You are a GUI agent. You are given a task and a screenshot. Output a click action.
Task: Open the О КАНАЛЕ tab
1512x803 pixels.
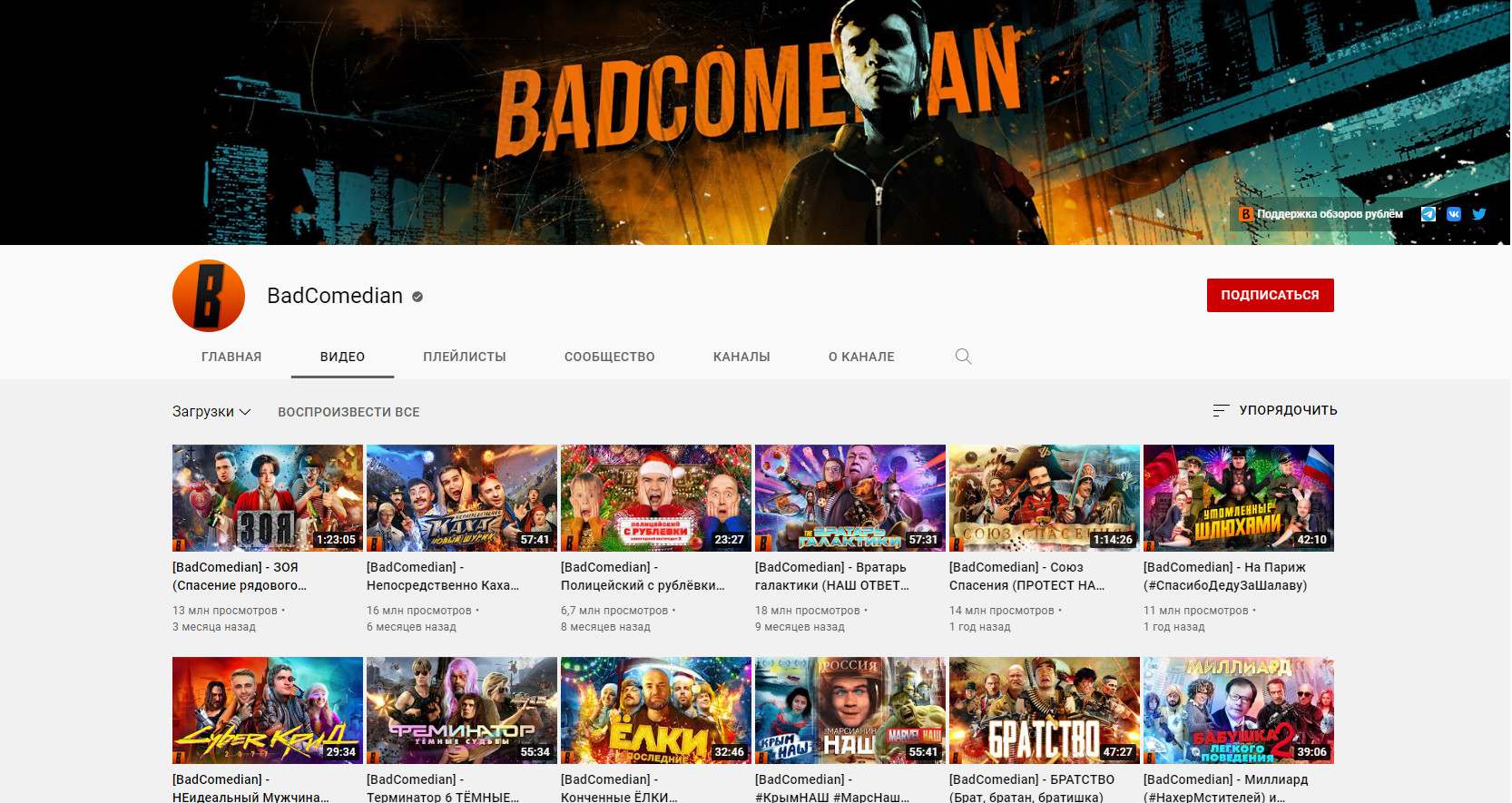coord(861,357)
